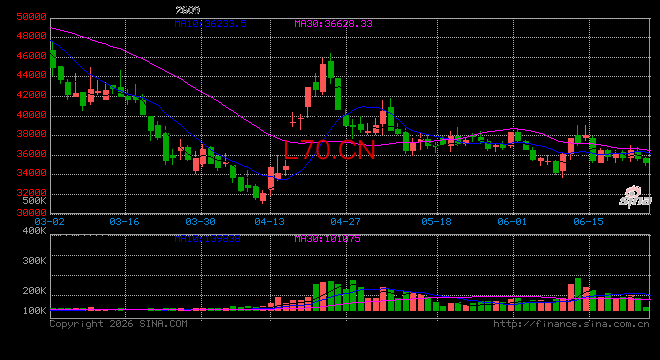Viewport: 660px width, 360px height.
Task: Click the 34000 price axis label
Action: (31, 173)
